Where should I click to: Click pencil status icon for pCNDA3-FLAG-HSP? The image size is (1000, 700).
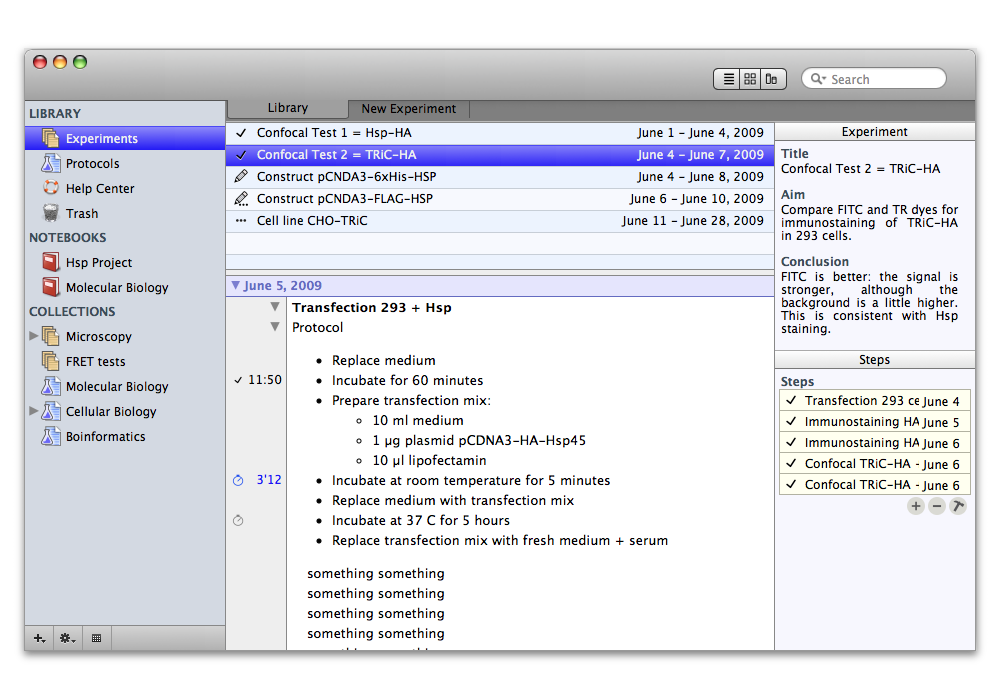[241, 199]
